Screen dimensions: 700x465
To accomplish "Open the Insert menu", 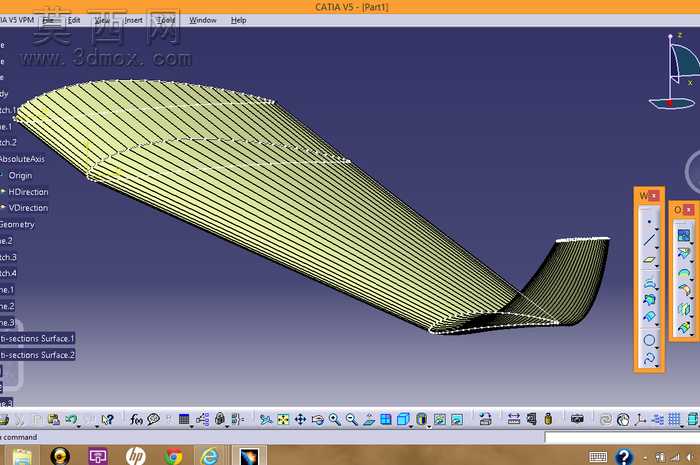I will click(x=133, y=20).
